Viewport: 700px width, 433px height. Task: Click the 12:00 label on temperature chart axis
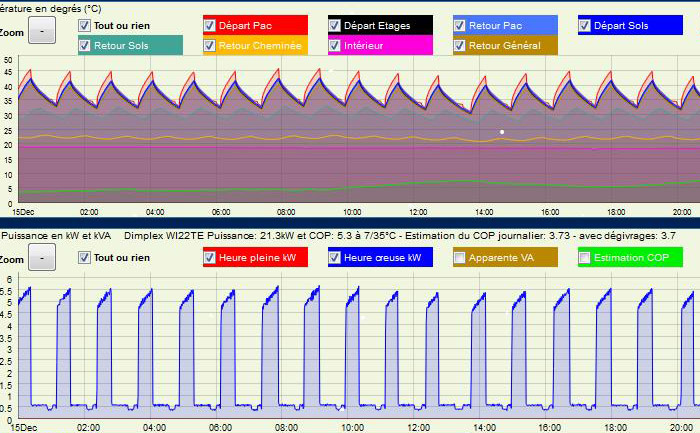[419, 212]
